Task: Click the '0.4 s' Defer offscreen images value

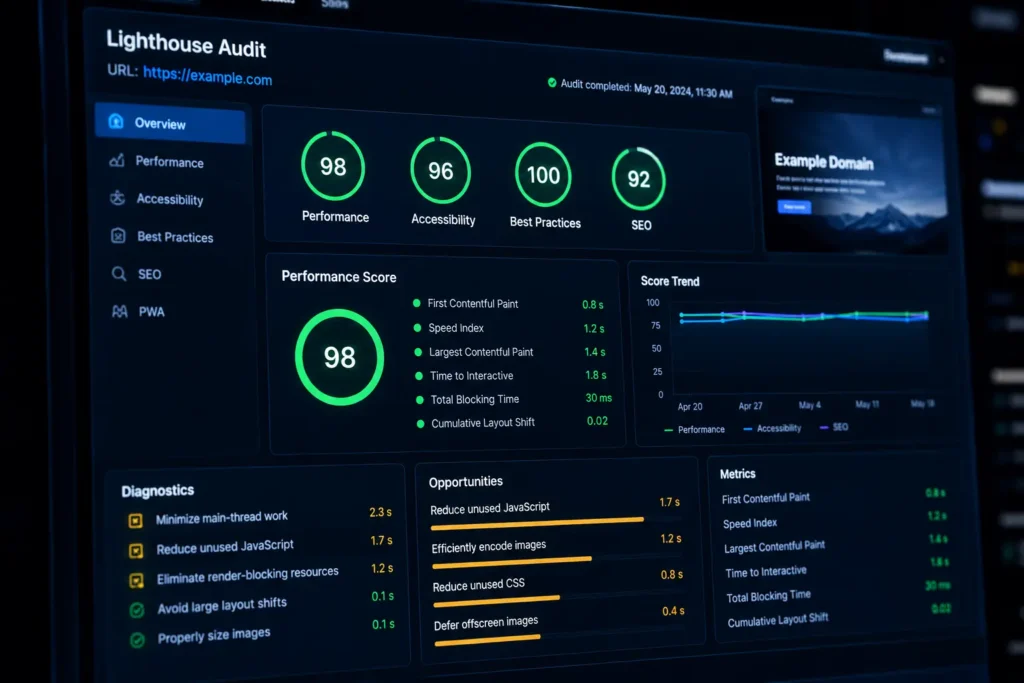Action: [x=673, y=611]
